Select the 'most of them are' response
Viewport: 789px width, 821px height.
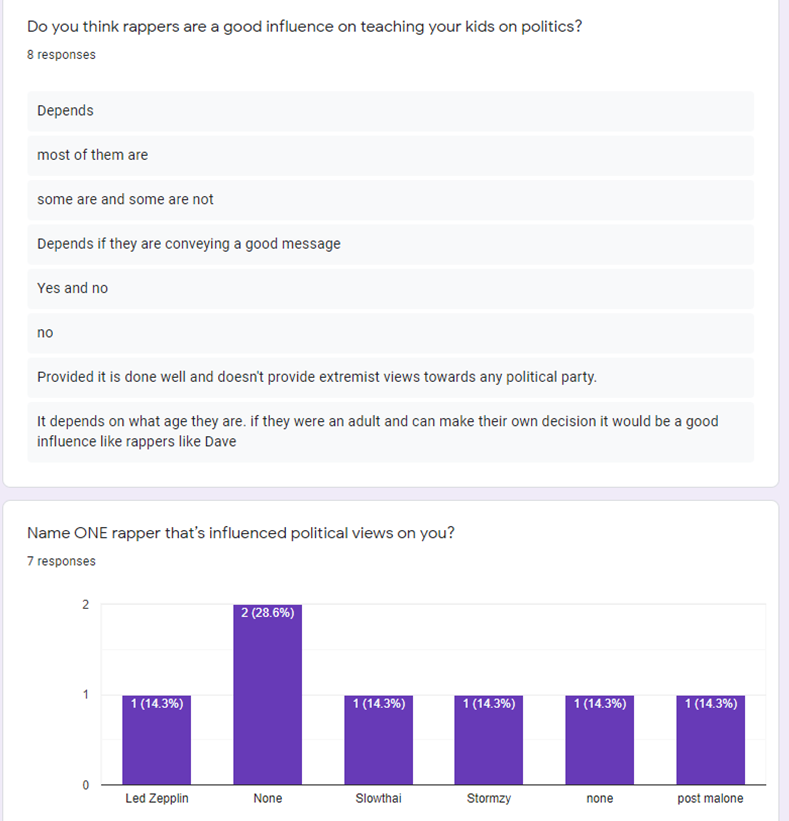click(391, 156)
